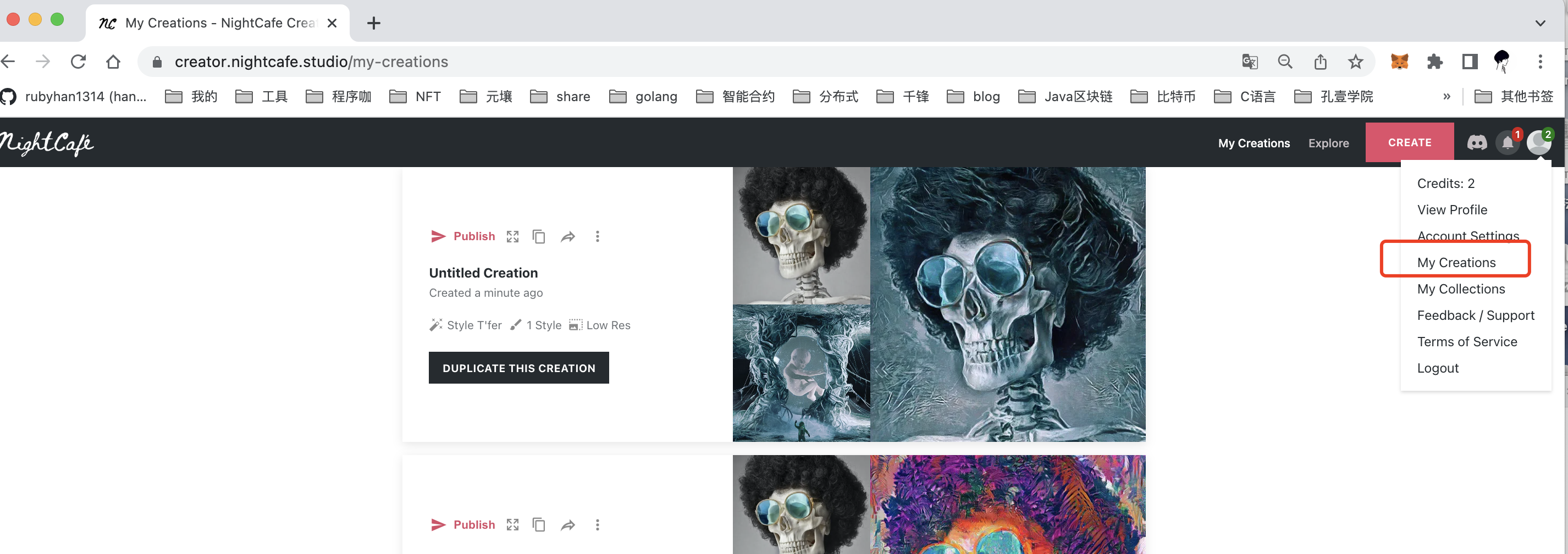Screen dimensions: 1568x554
Task: Select Account Settings in the user menu
Action: click(1467, 236)
